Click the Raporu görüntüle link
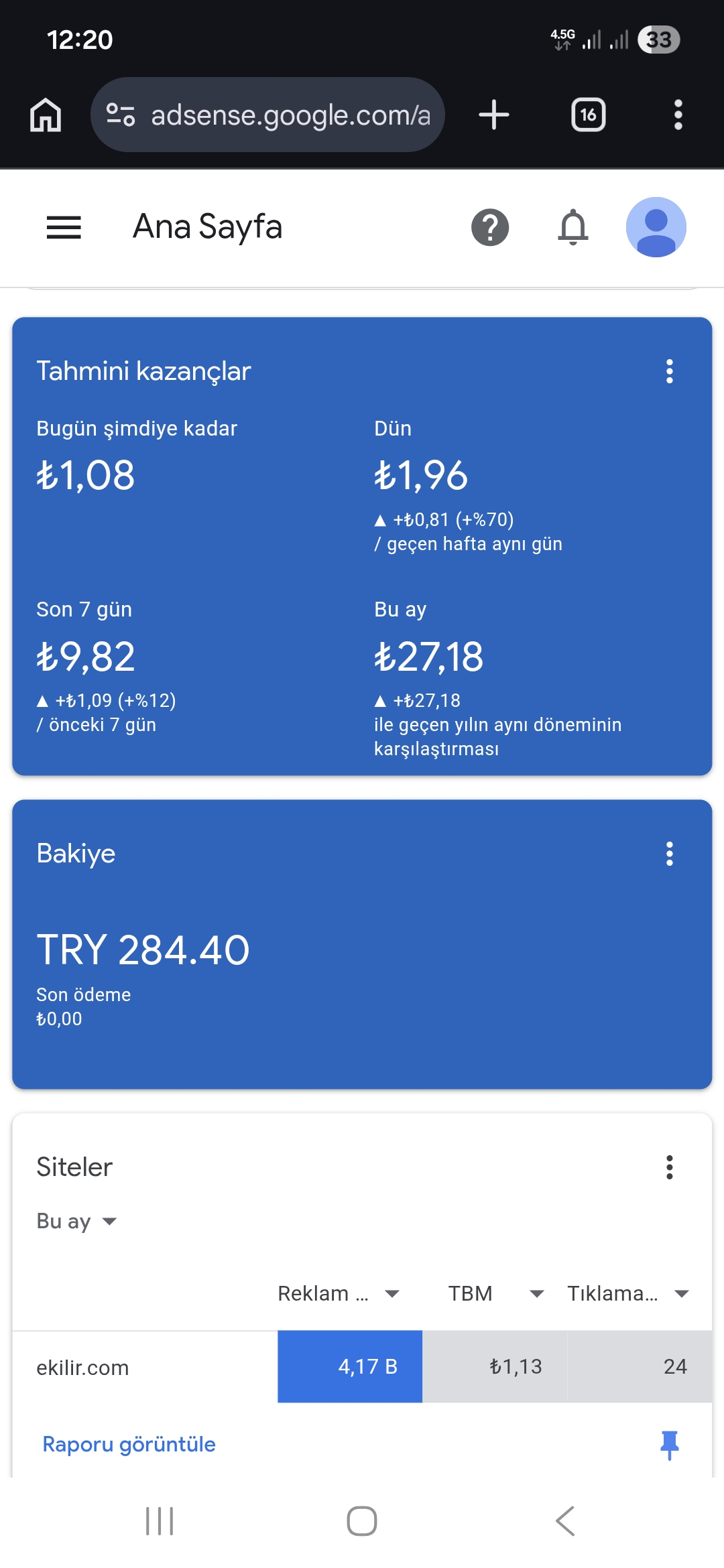This screenshot has width=724, height=1568. click(x=129, y=1444)
